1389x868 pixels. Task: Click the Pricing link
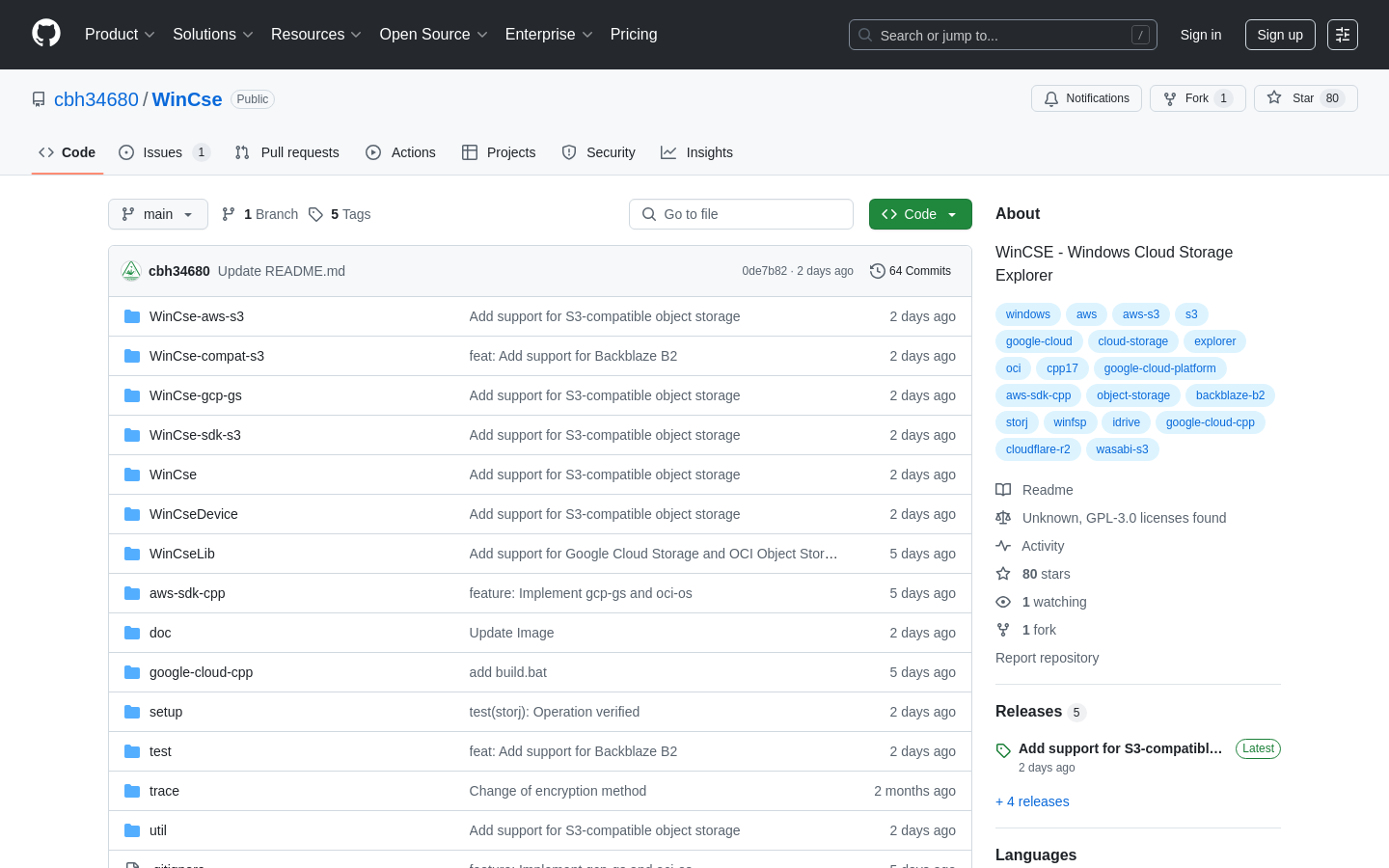click(634, 35)
